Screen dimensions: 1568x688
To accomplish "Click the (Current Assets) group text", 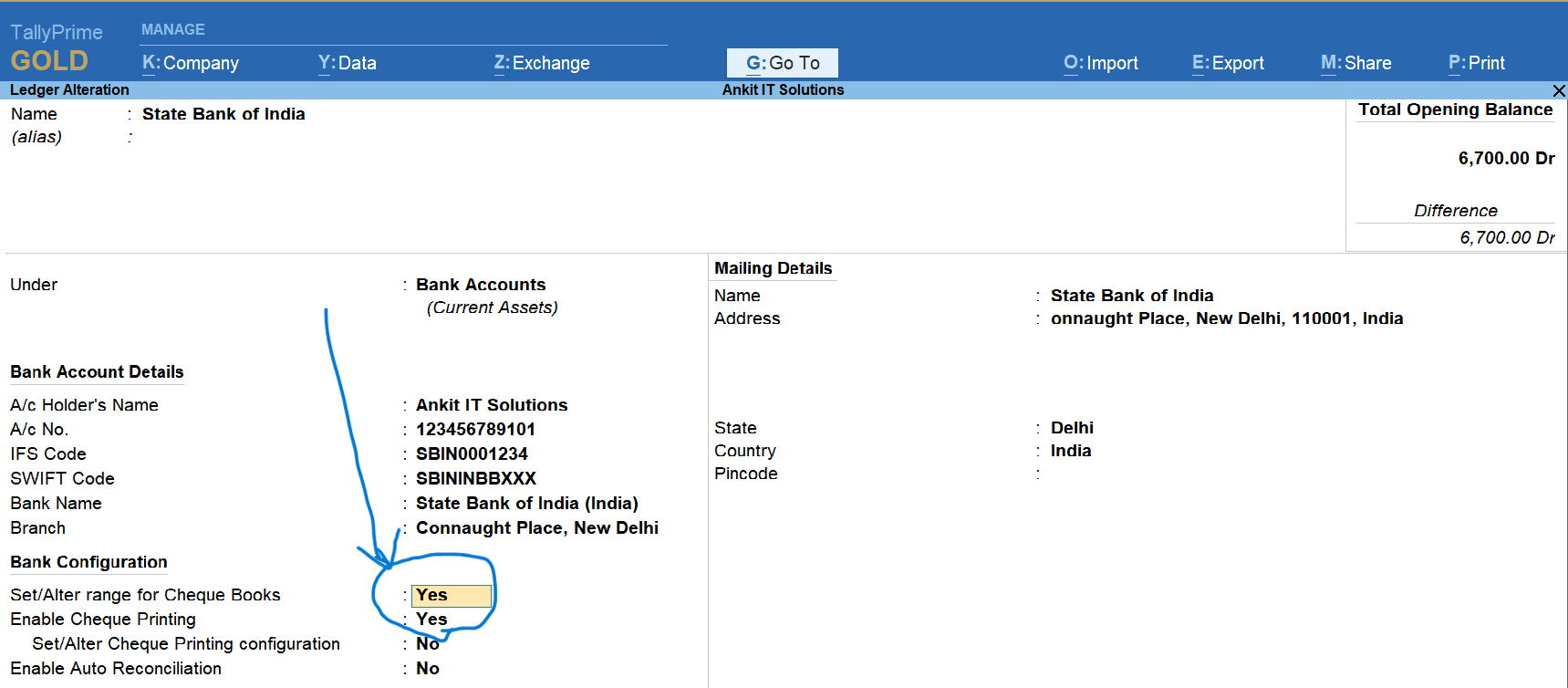I will (493, 308).
